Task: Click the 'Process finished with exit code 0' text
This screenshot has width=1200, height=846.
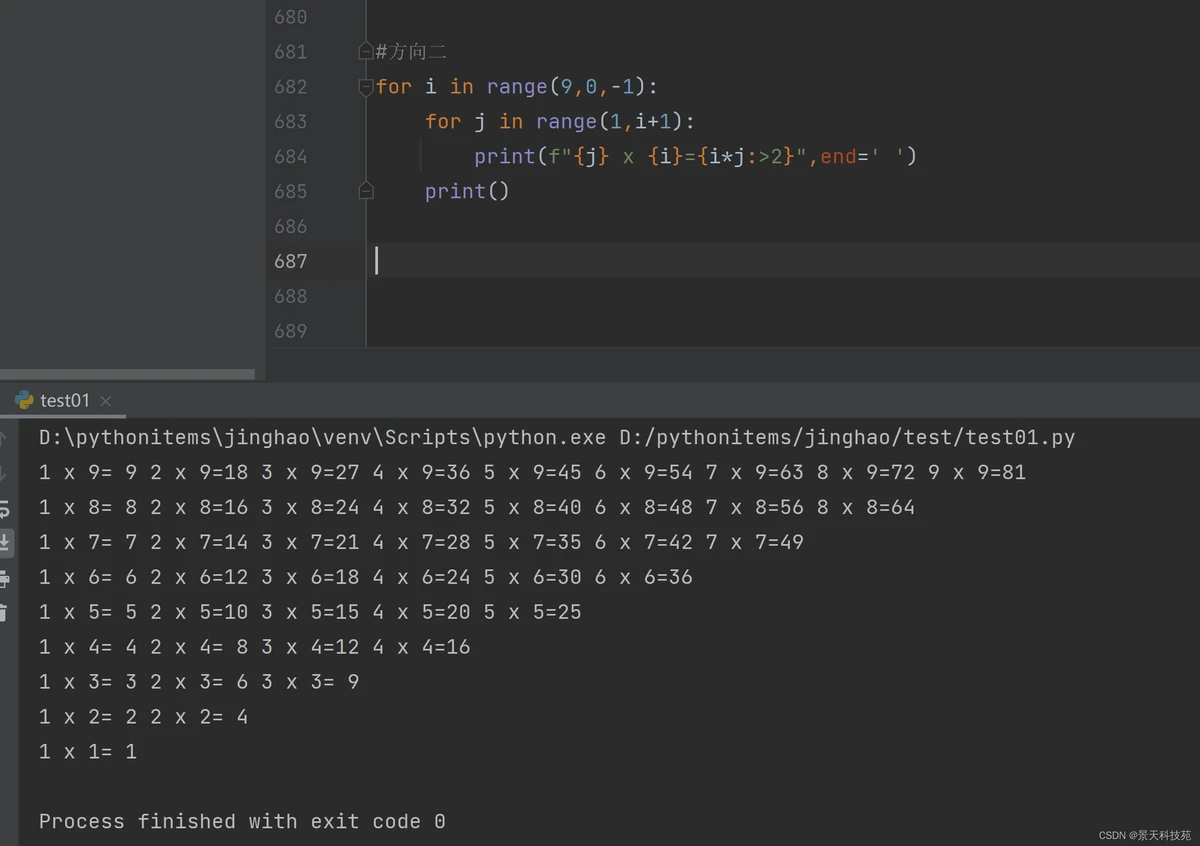Action: point(242,821)
